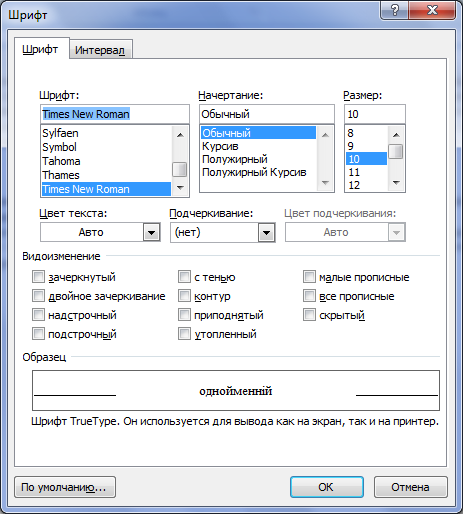Click the Начертание input field showing Обычный

pos(267,114)
